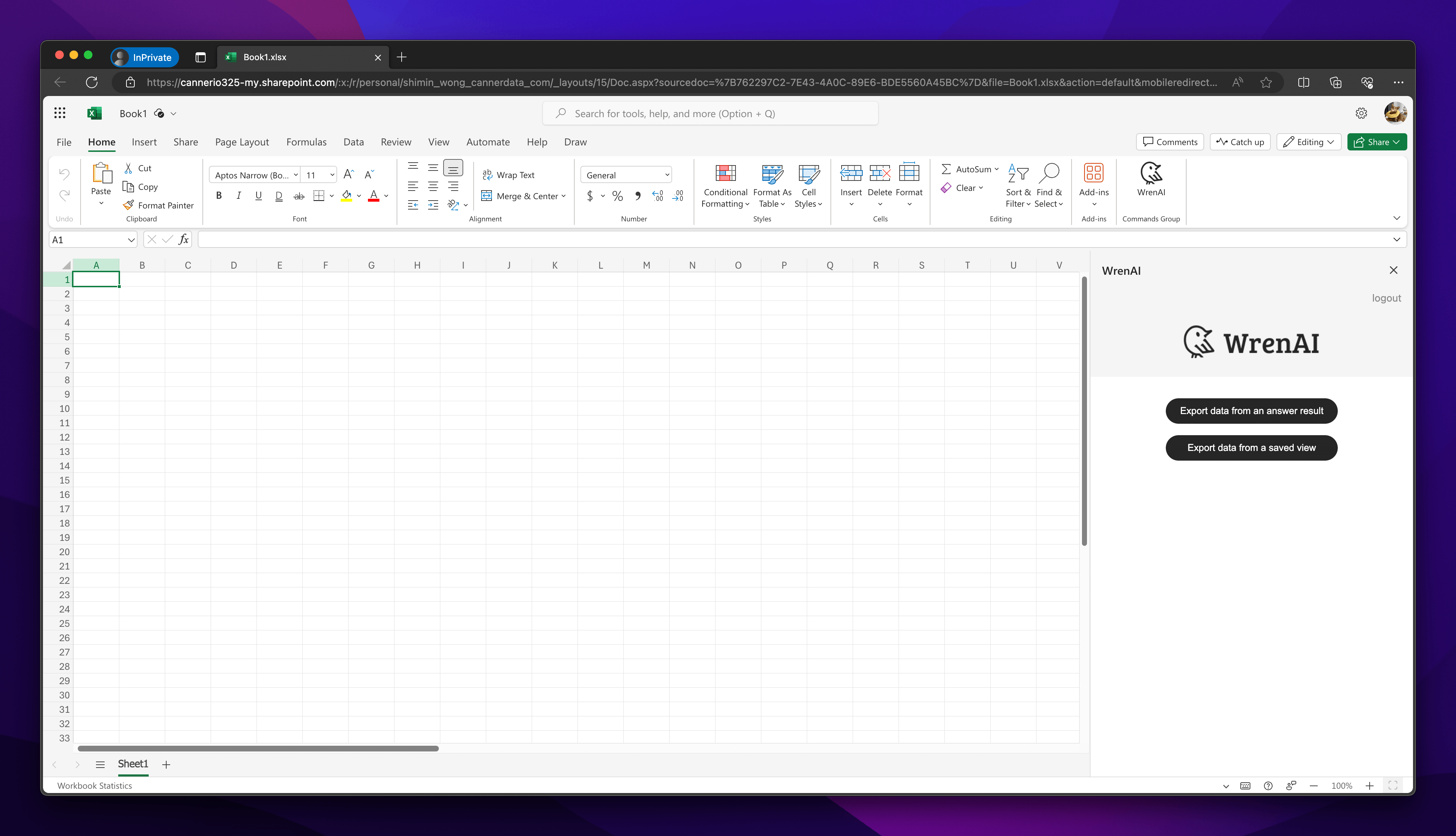Click the Add-ins ribbon button
The width and height of the screenshot is (1456, 836).
coord(1094,184)
